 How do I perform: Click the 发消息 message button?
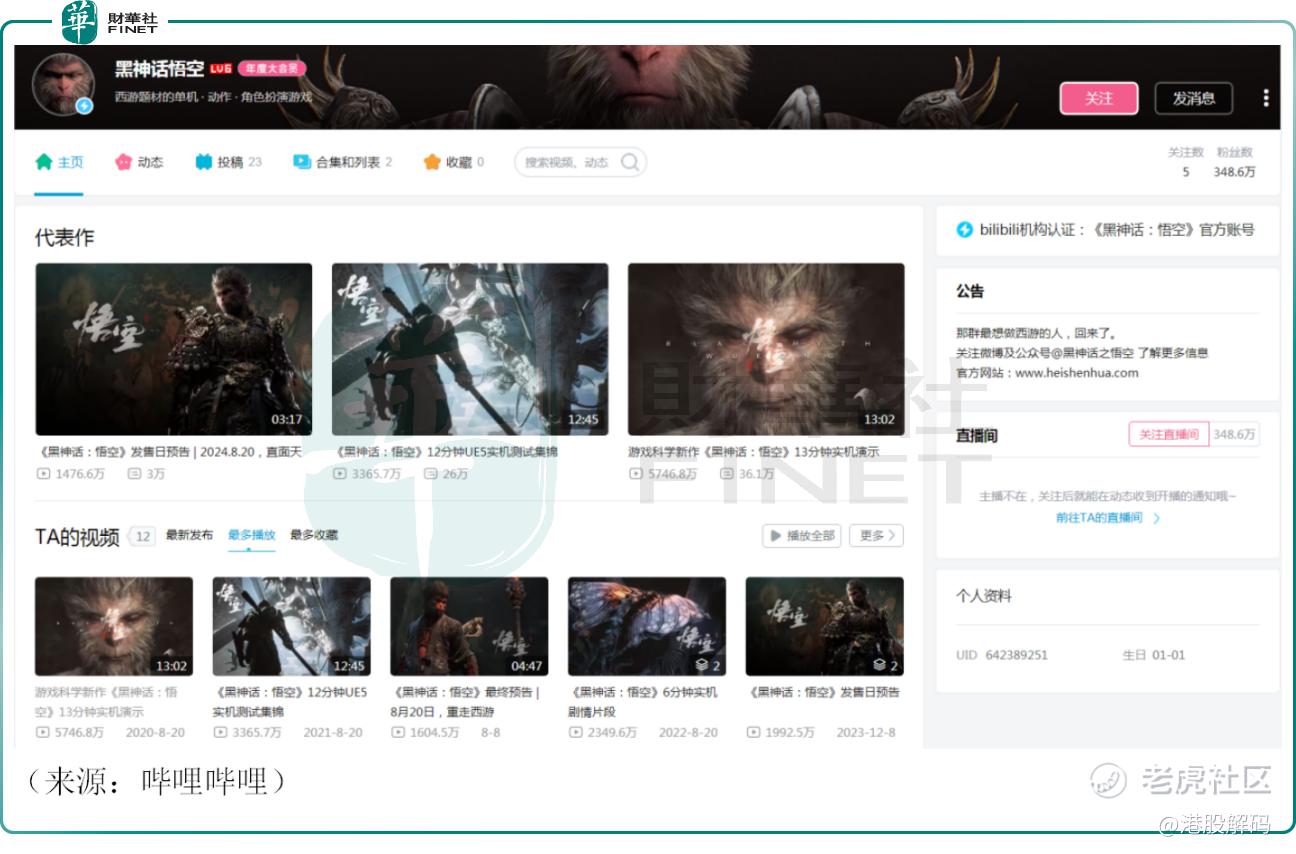click(x=1194, y=98)
